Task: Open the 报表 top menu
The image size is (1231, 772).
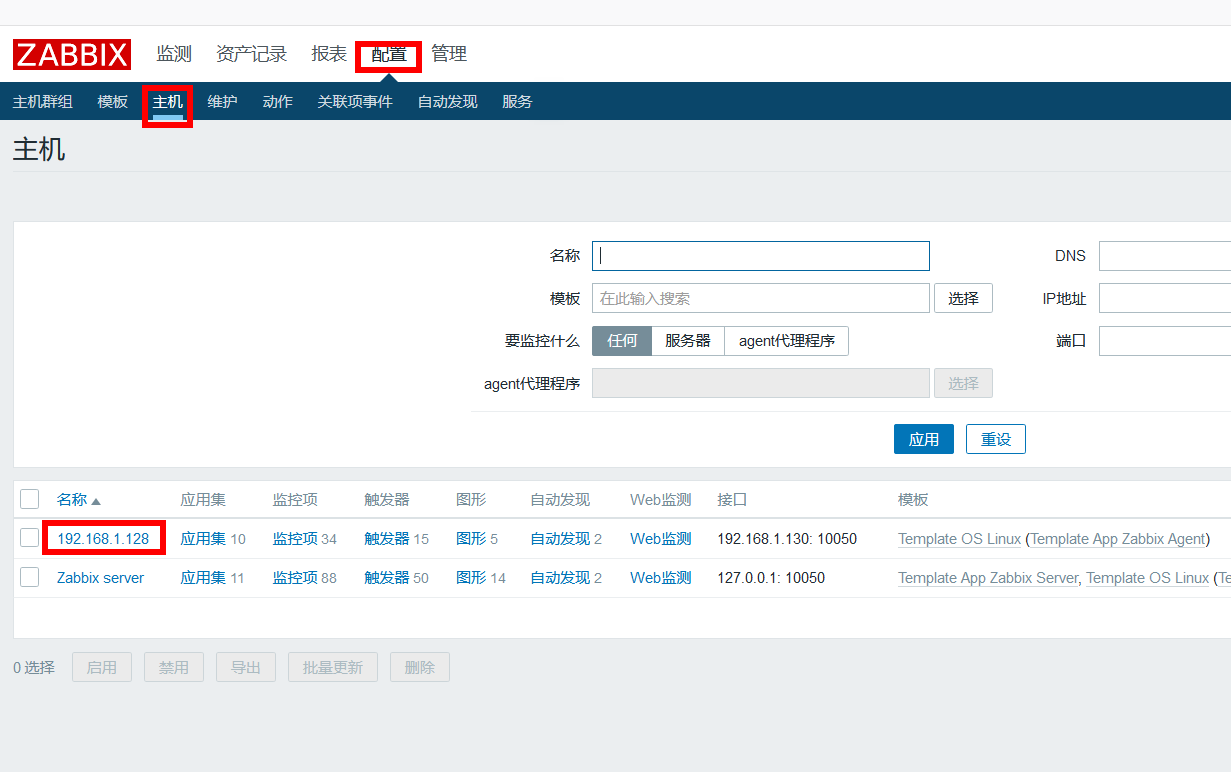Action: (x=329, y=54)
